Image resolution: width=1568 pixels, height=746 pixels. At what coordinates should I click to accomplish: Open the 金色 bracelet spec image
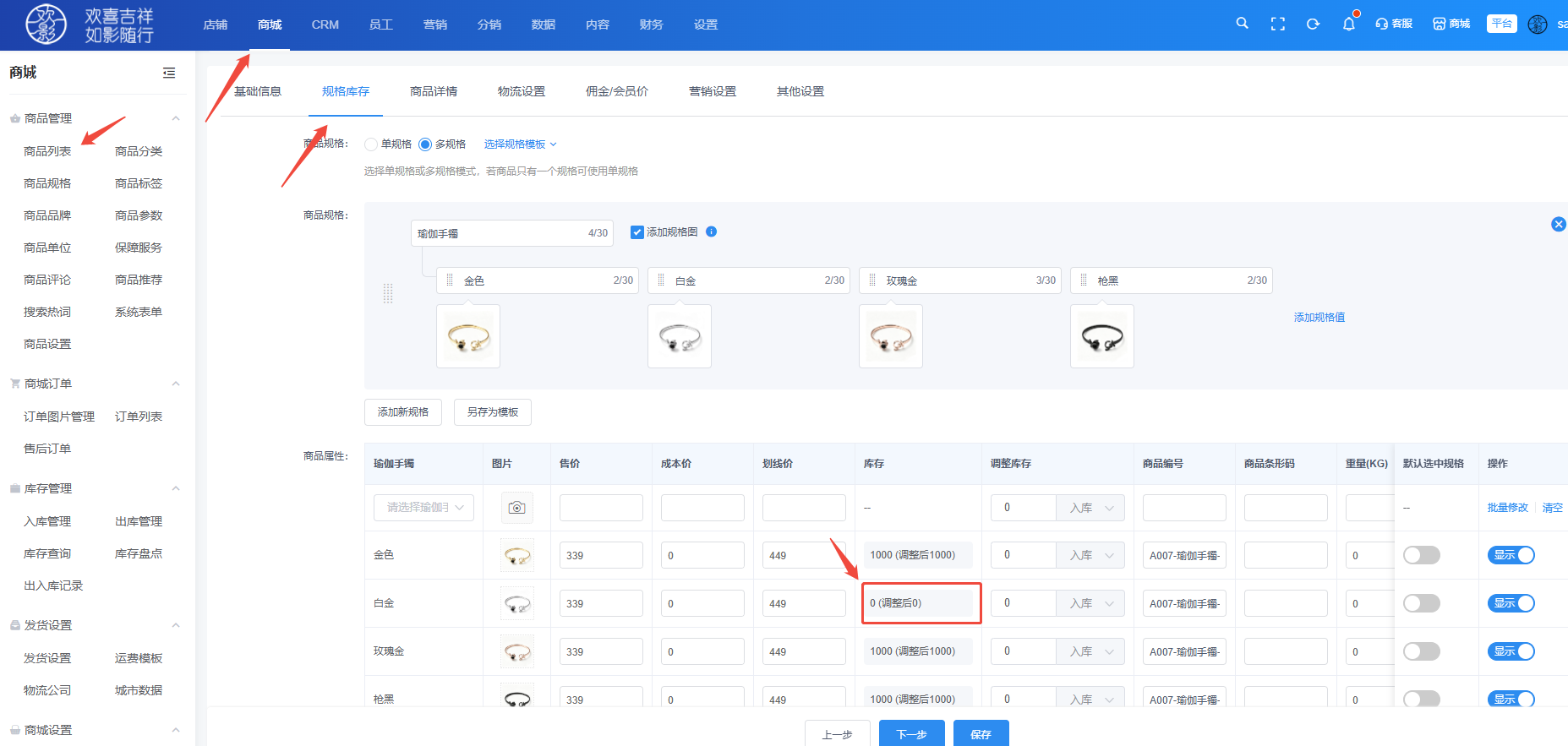tap(468, 336)
